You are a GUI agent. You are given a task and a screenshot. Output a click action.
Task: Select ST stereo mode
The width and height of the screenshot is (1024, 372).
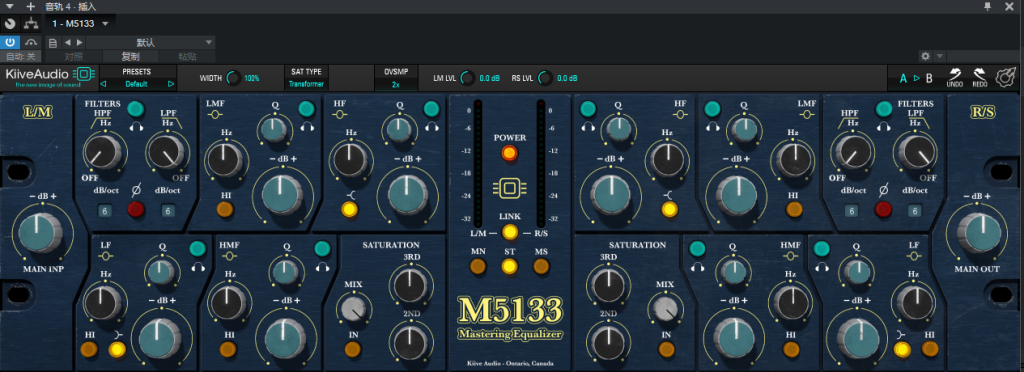point(510,266)
